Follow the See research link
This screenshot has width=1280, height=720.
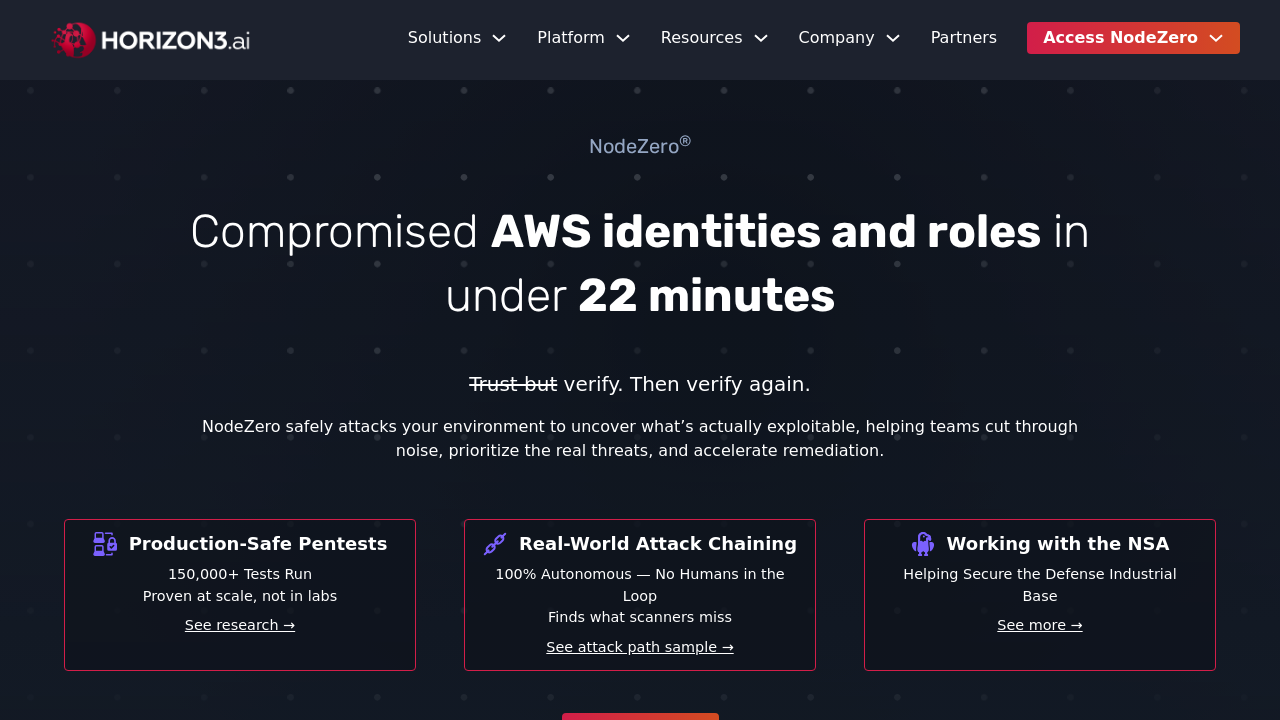[240, 625]
